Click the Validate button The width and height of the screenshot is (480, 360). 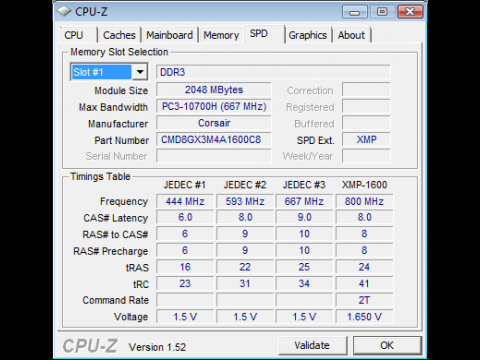(312, 345)
